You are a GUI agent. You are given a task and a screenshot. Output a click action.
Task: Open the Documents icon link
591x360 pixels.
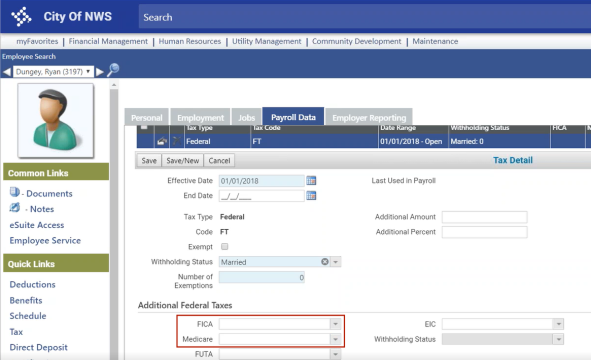pos(14,192)
